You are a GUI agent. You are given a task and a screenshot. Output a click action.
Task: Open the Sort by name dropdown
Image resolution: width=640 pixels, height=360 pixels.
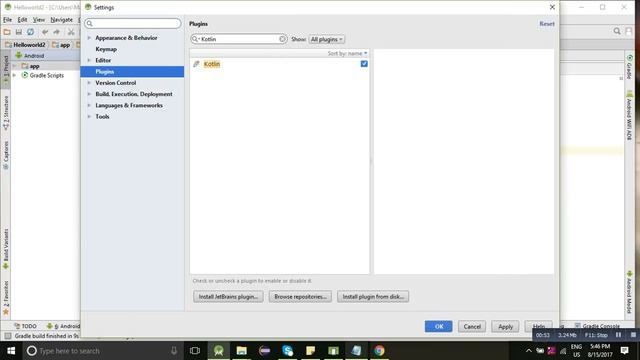347,53
